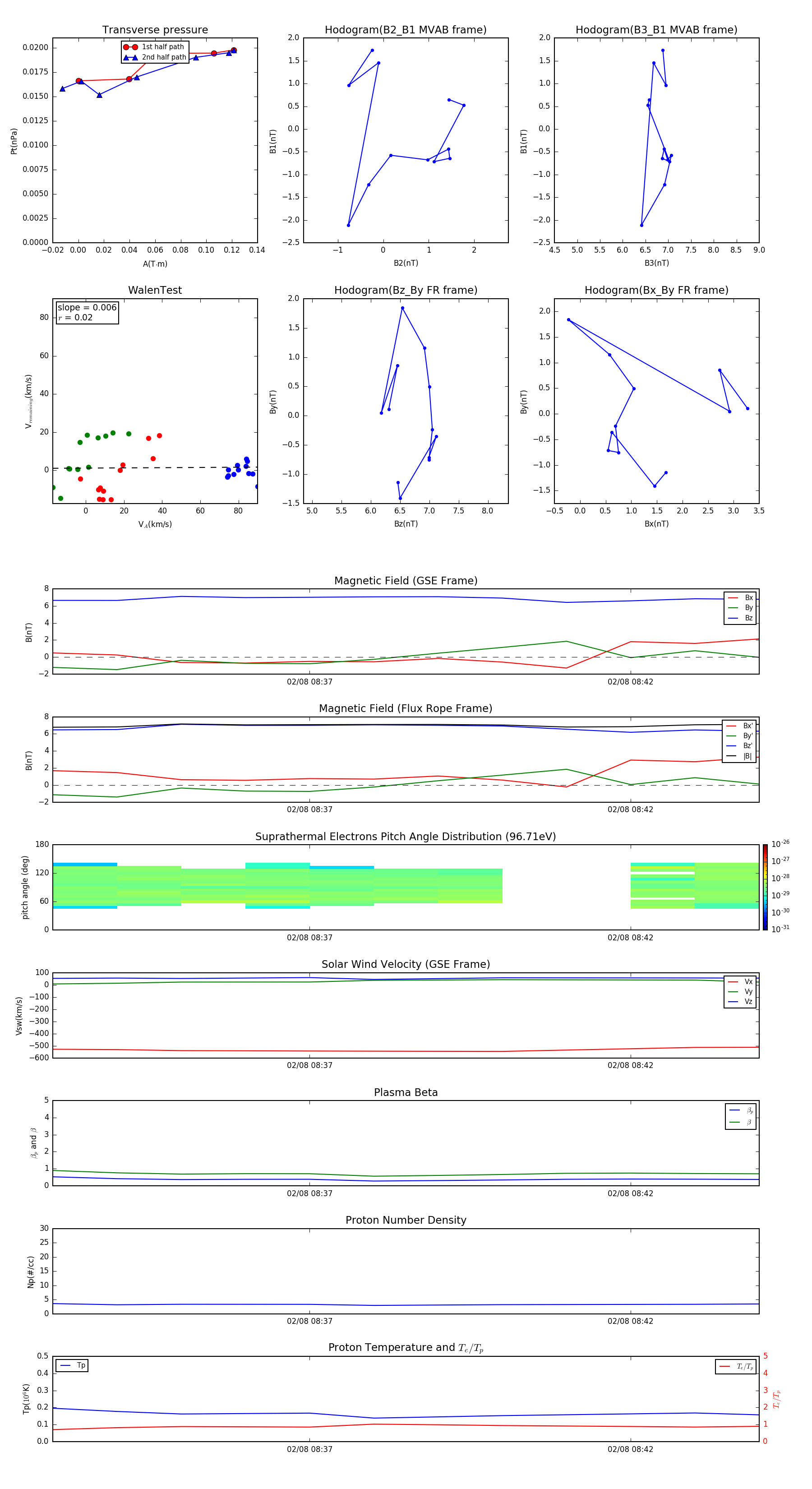Click the '10^-31' colorbar tick label
Viewport: 812px width, 1489px height.
pos(780,929)
